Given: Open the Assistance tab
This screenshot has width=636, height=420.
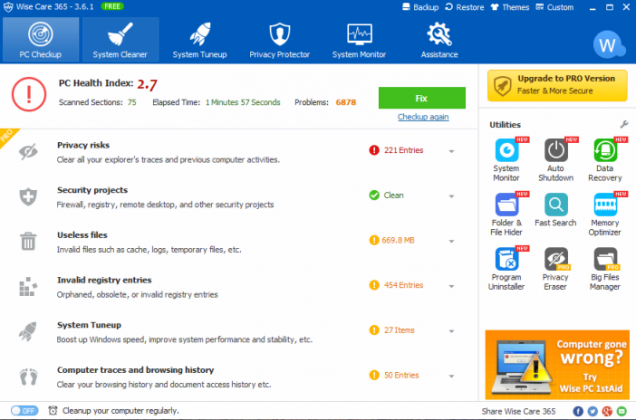Looking at the screenshot, I should [x=439, y=39].
